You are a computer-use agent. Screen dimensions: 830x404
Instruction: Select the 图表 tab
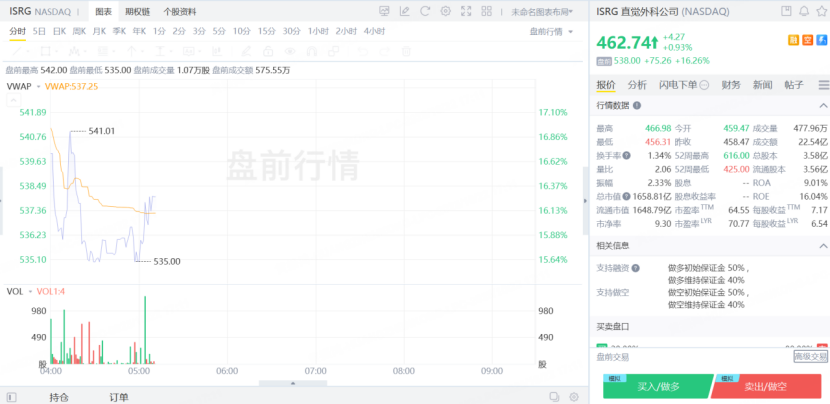click(104, 12)
